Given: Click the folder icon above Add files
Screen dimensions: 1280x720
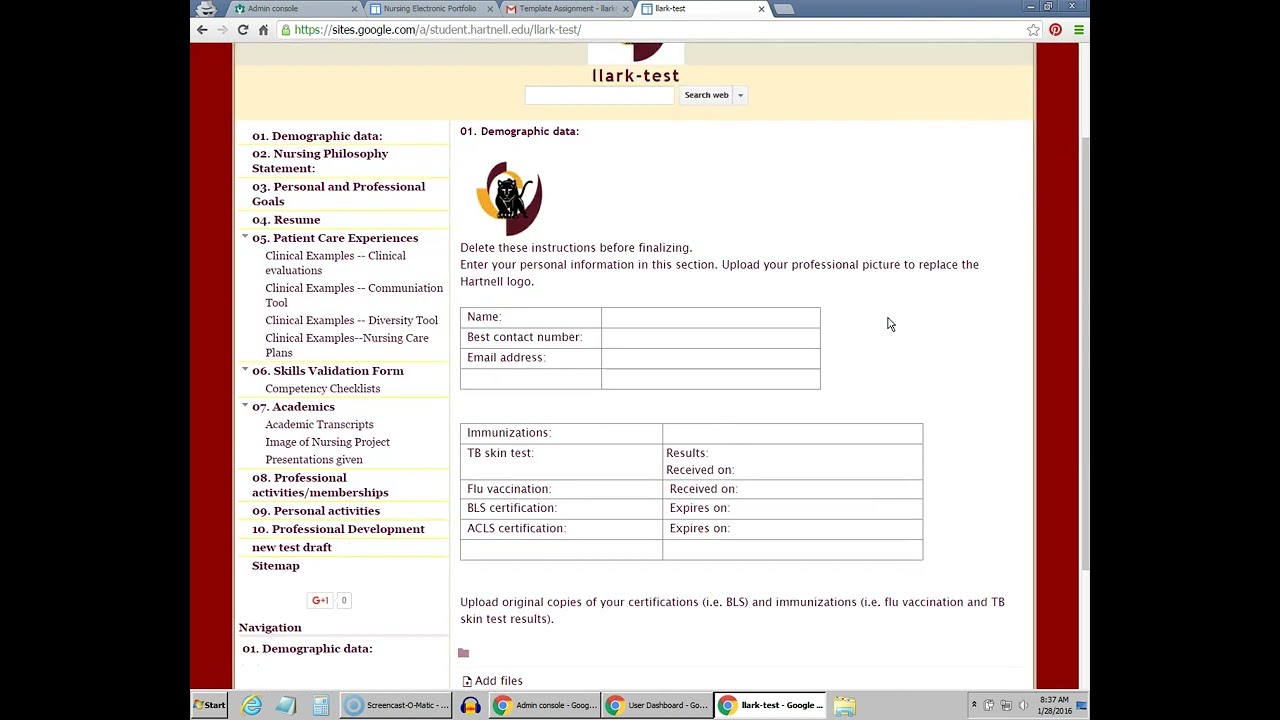Looking at the screenshot, I should (x=463, y=653).
